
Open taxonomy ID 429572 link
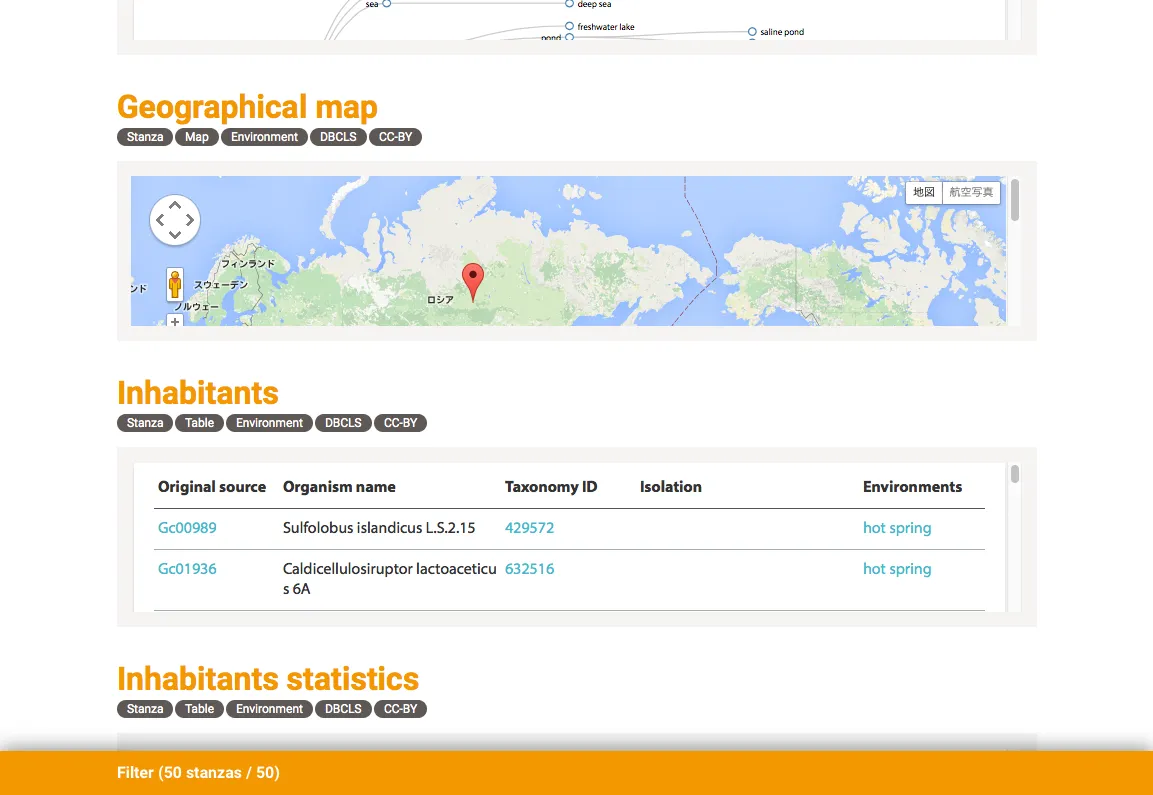point(529,528)
